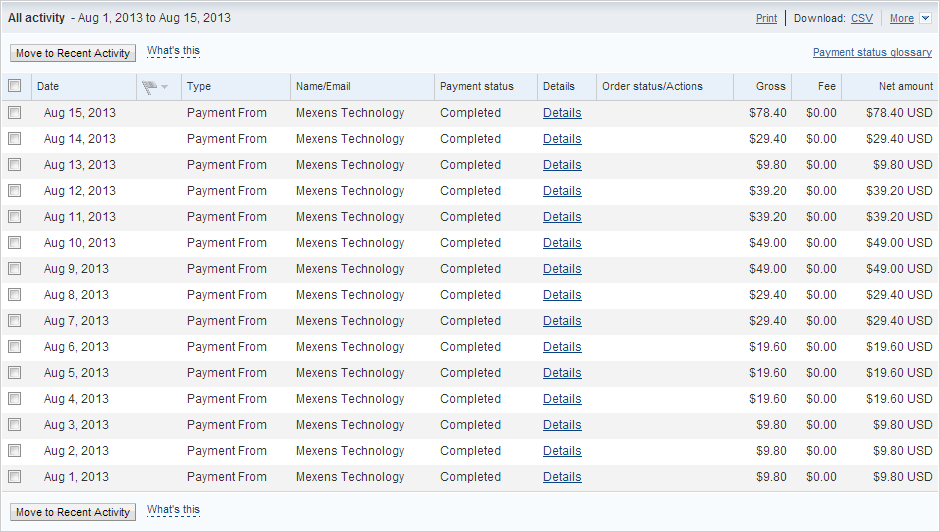
Task: Click the flag icon in the table header
Action: tap(150, 87)
